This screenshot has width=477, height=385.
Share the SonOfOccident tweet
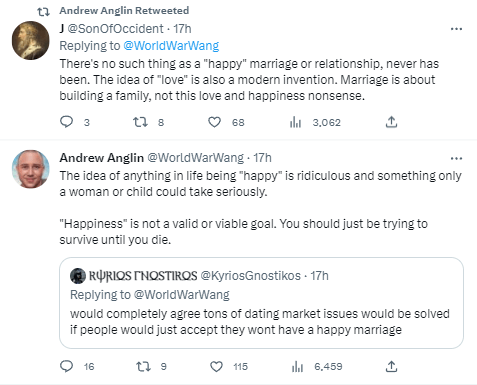pyautogui.click(x=391, y=122)
